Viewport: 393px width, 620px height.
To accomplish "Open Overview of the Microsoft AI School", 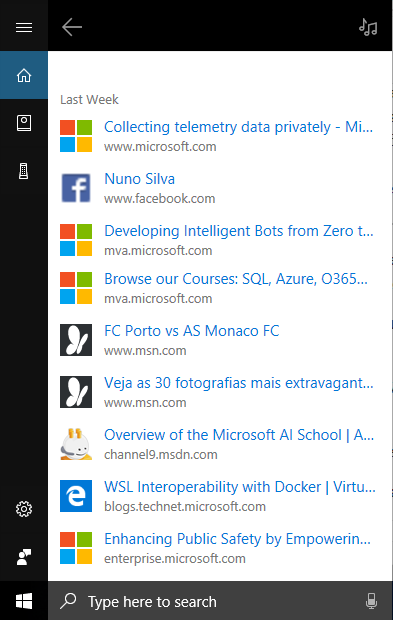I will [239, 435].
